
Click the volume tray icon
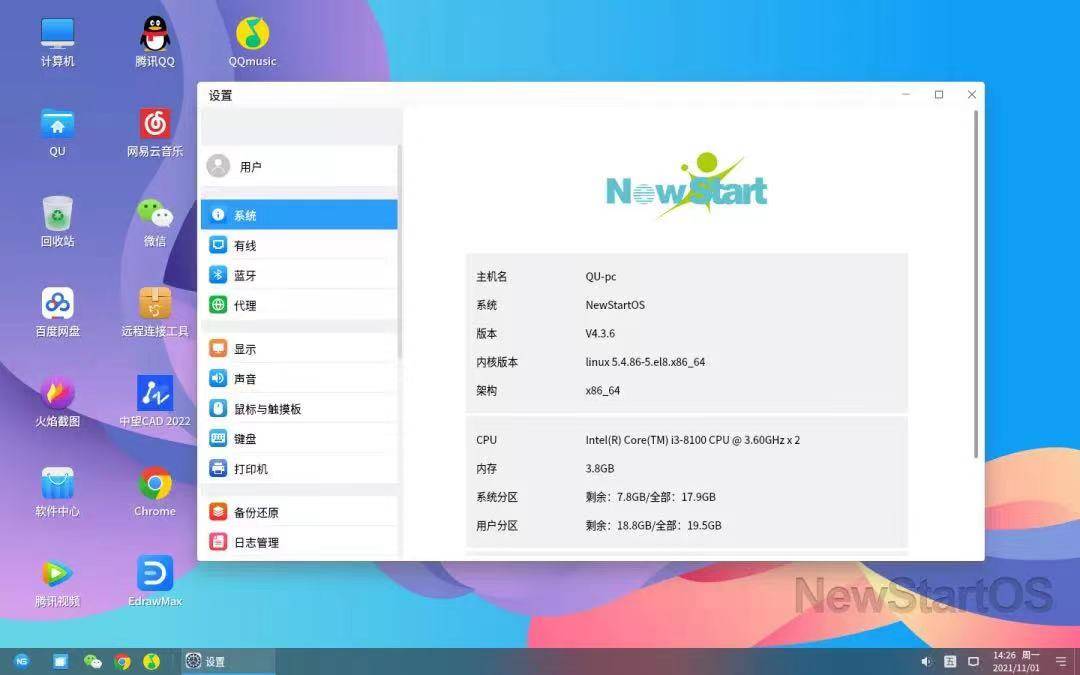(927, 661)
